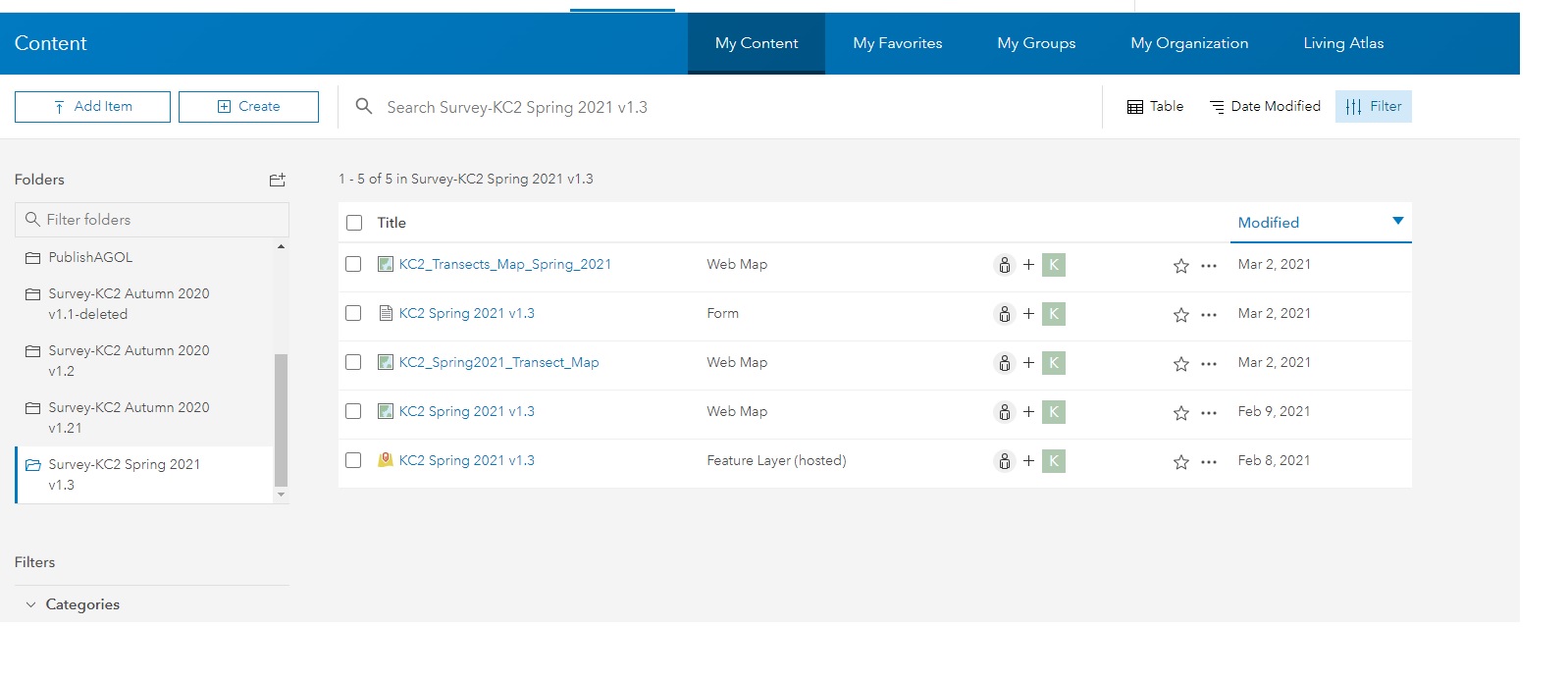Open more options for Feature Layer (hosted)
This screenshot has height=679, width=1568.
pos(1209,462)
